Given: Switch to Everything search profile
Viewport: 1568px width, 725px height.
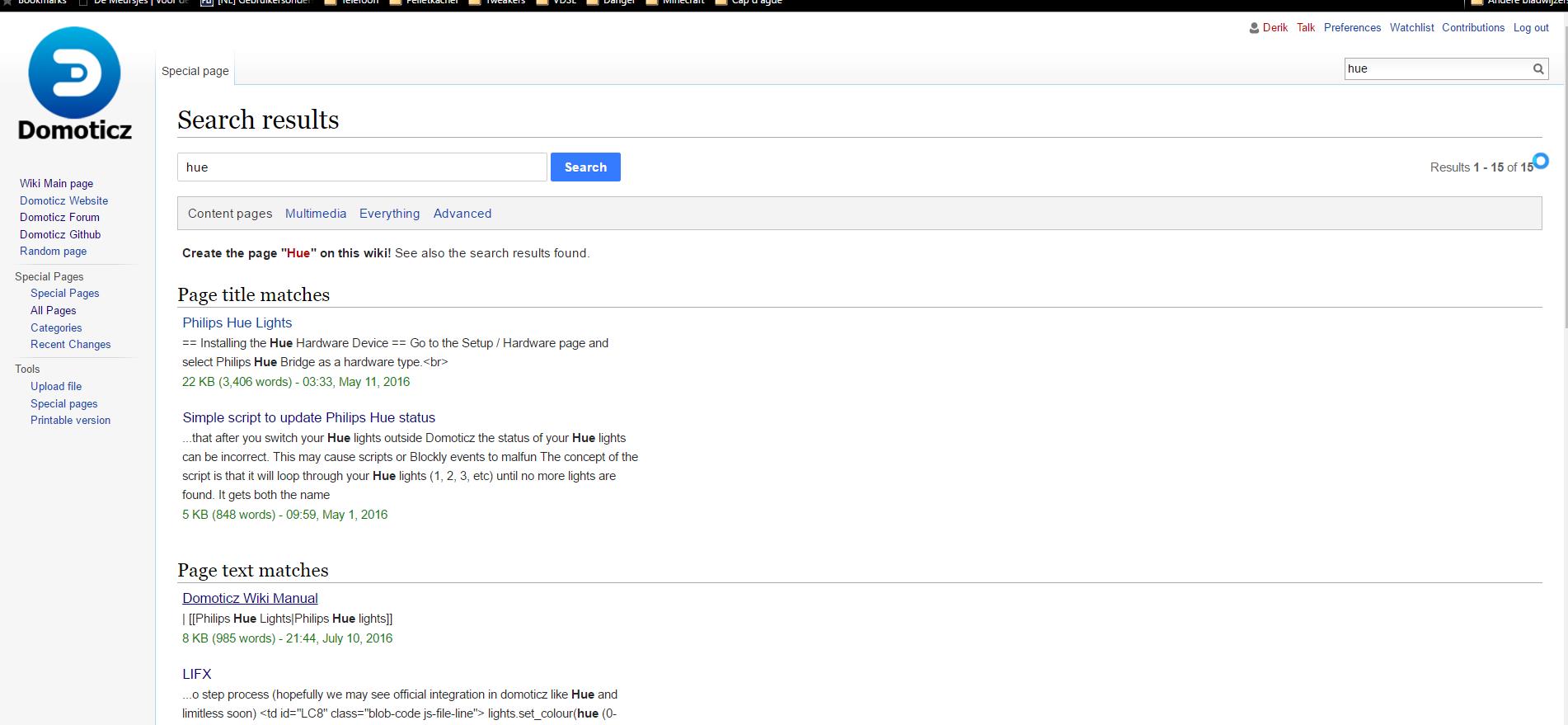Looking at the screenshot, I should (389, 213).
